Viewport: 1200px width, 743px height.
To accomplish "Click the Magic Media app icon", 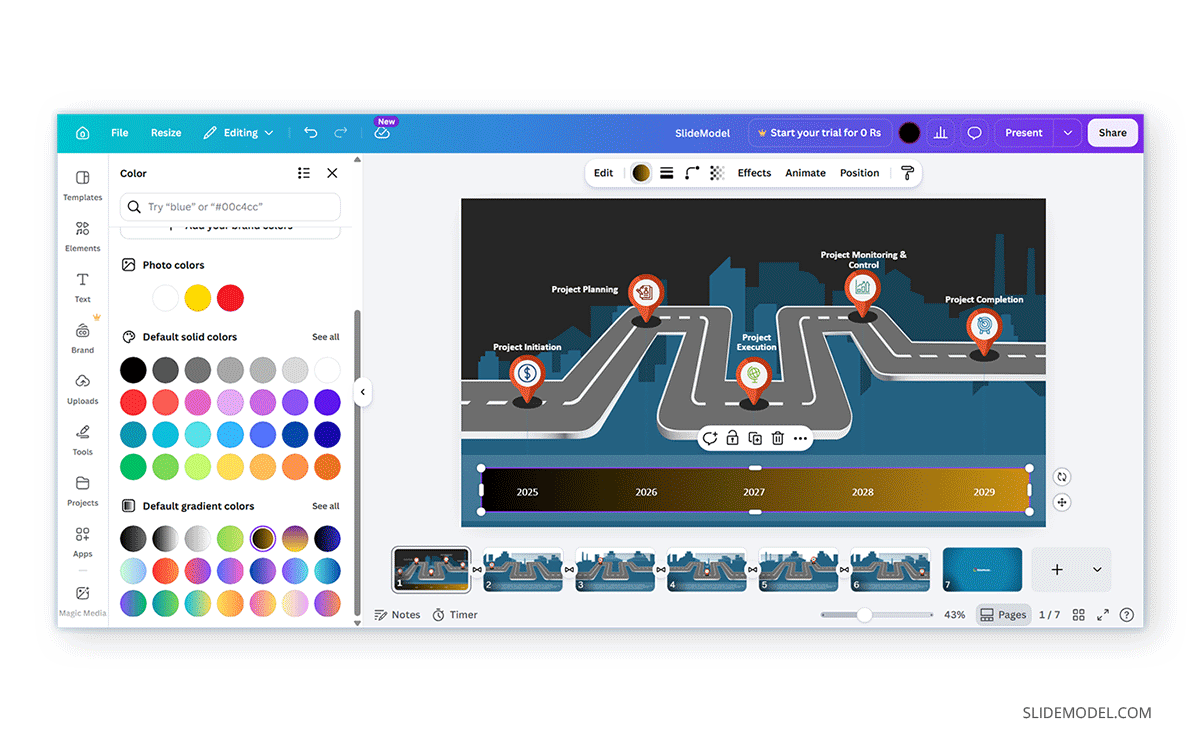I will pos(82,600).
